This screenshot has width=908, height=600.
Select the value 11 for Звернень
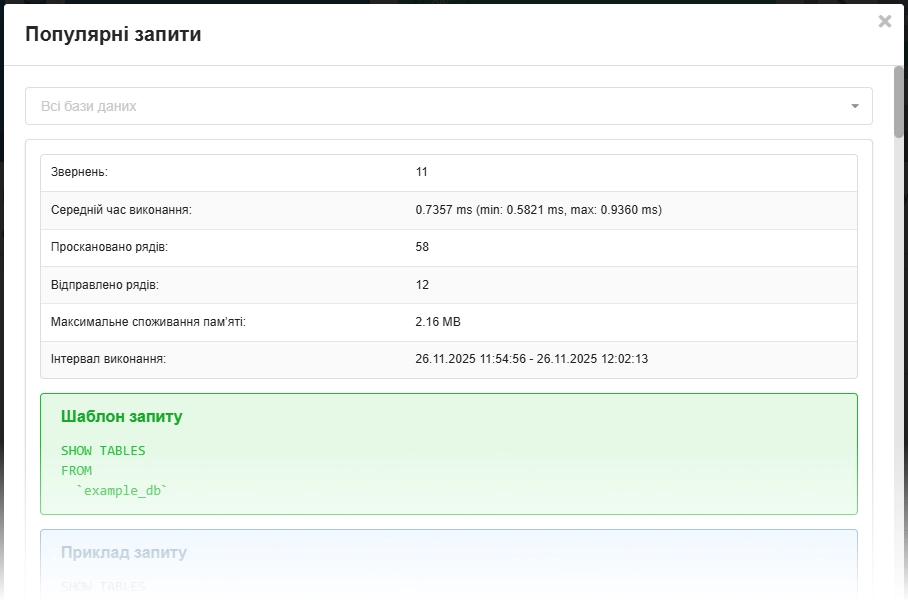(422, 172)
